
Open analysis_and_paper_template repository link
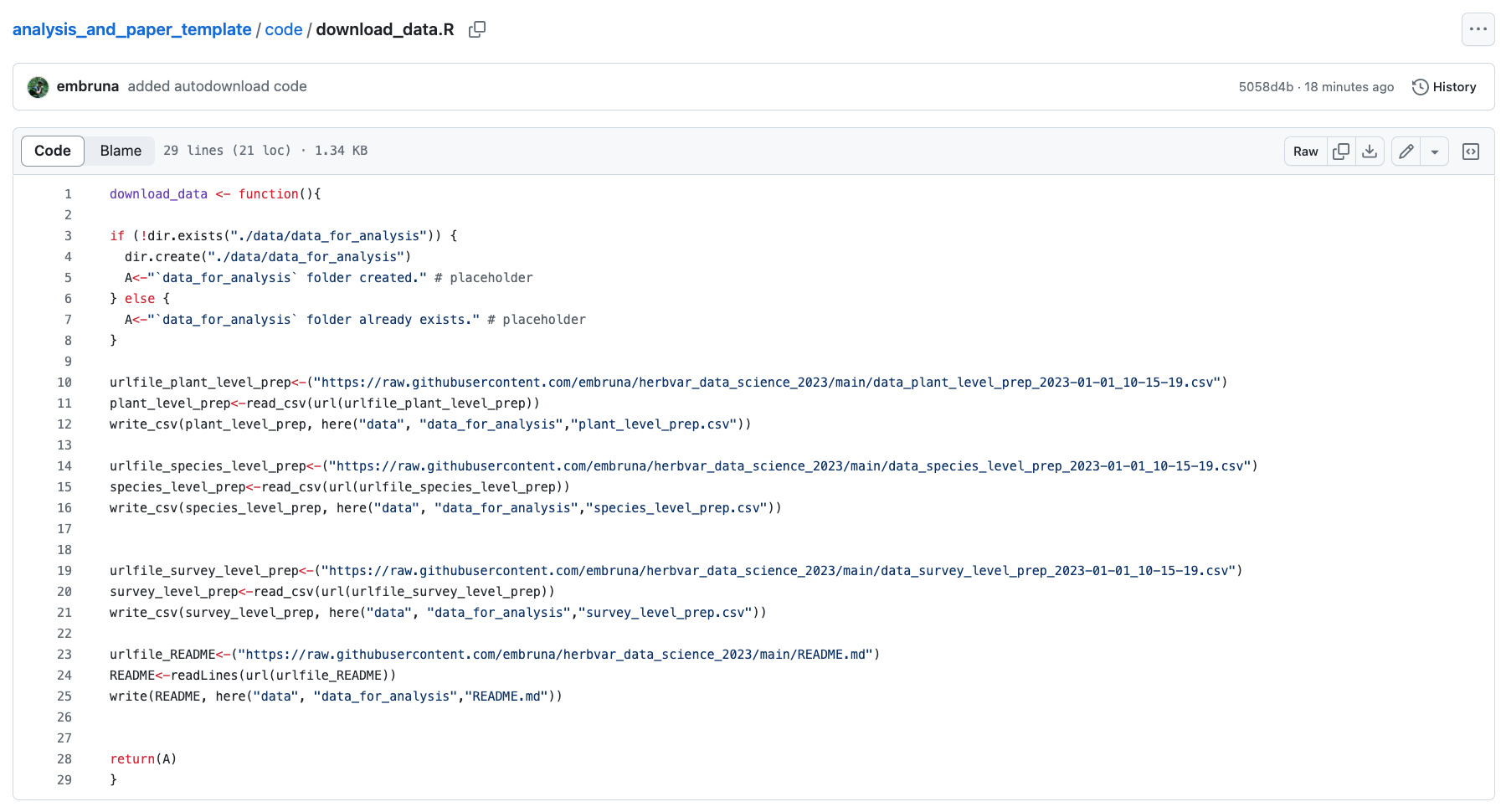click(131, 29)
